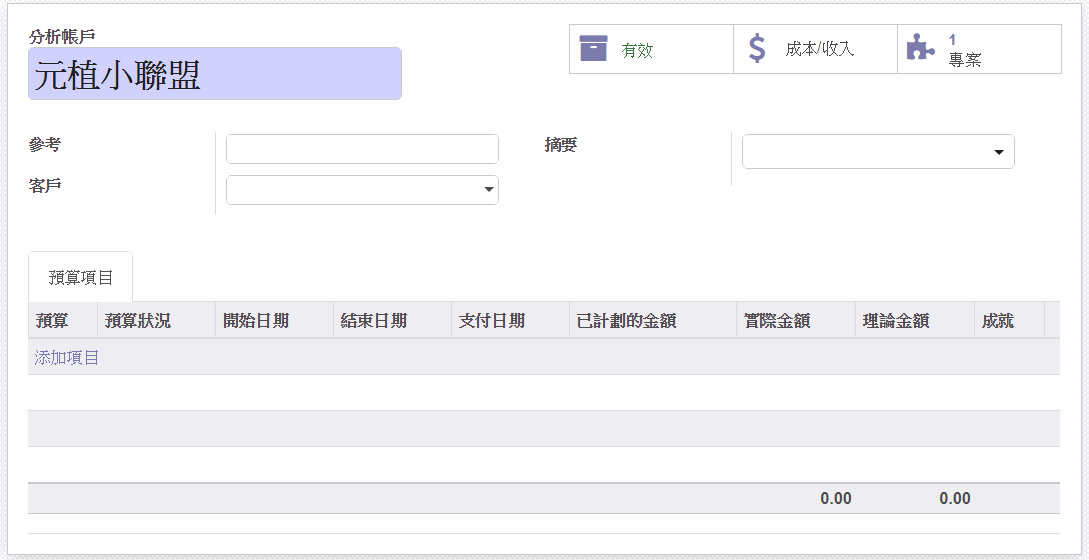Open the 摘要 dropdown list

(x=998, y=152)
